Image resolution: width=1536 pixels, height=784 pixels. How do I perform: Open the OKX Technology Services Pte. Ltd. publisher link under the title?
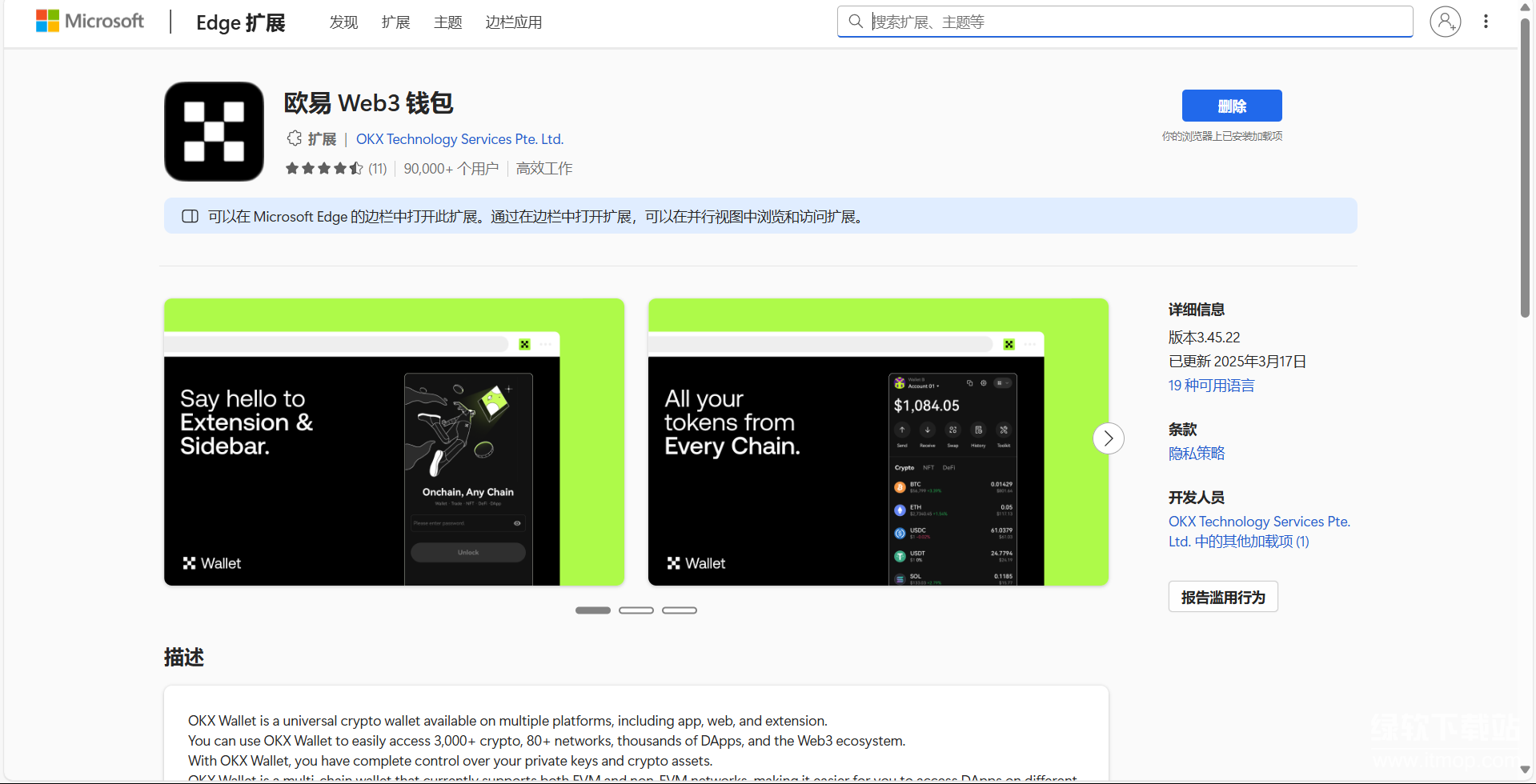click(x=459, y=139)
